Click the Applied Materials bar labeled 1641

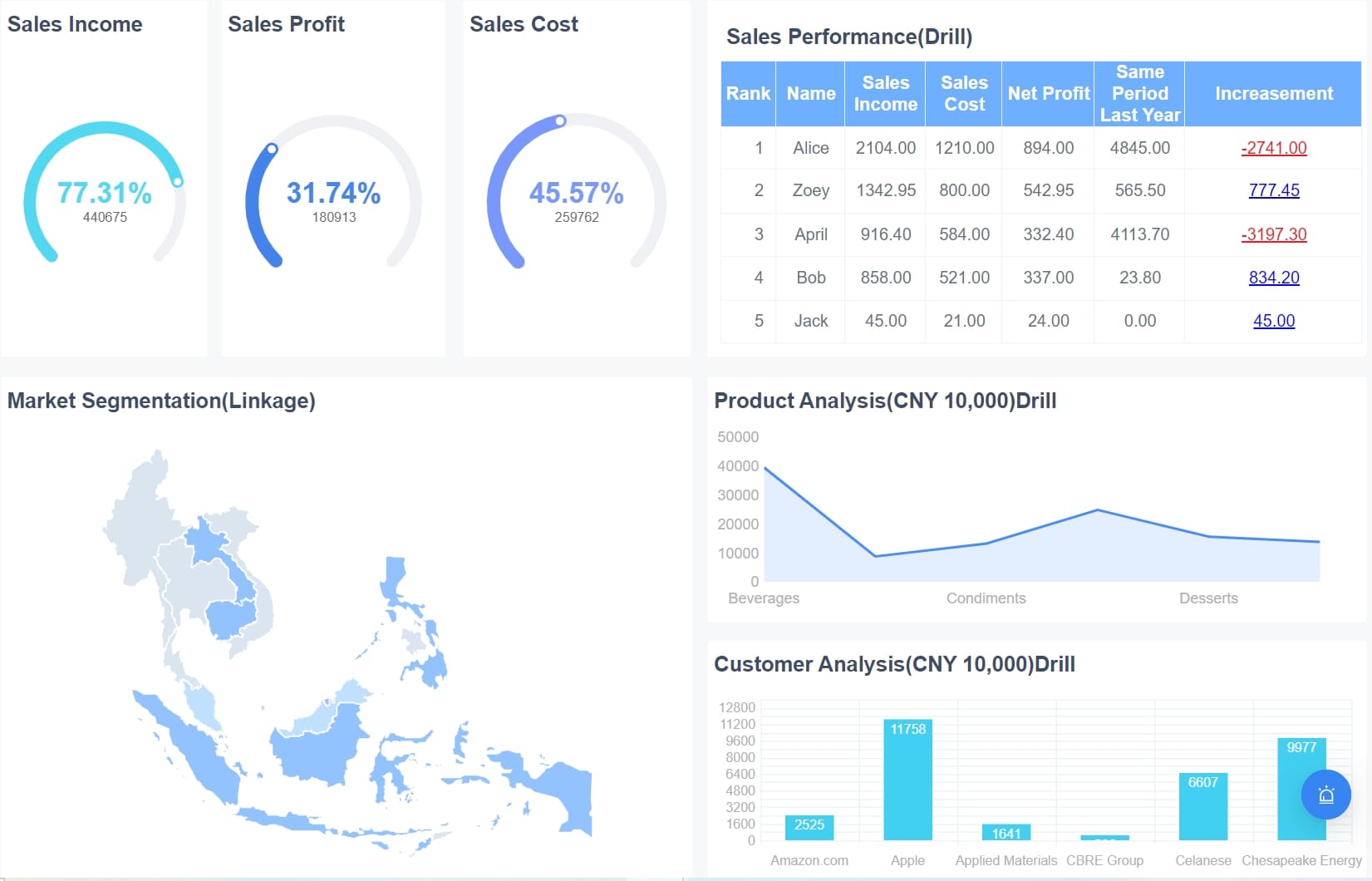point(1006,832)
